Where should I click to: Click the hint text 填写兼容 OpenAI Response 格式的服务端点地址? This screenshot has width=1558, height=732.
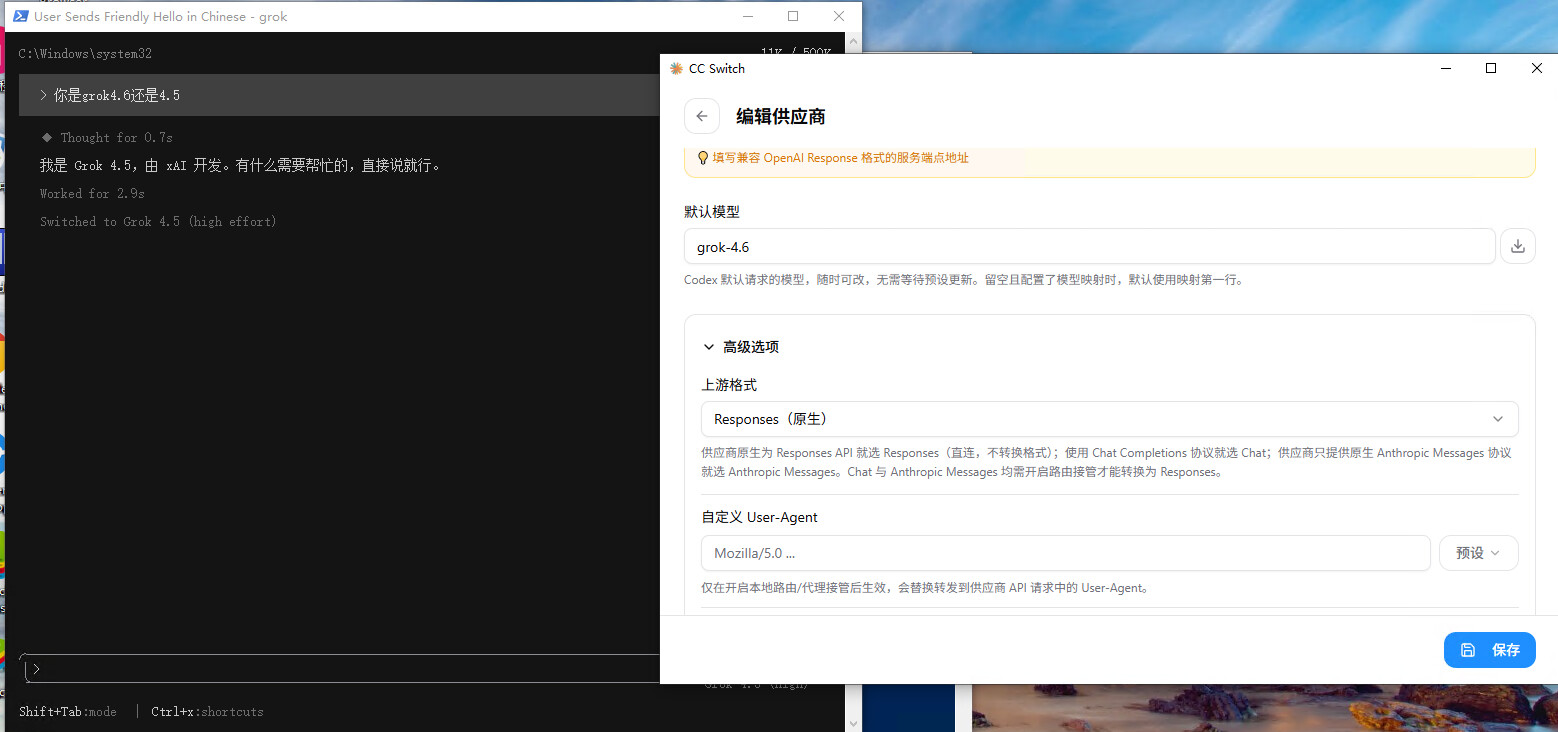(840, 158)
